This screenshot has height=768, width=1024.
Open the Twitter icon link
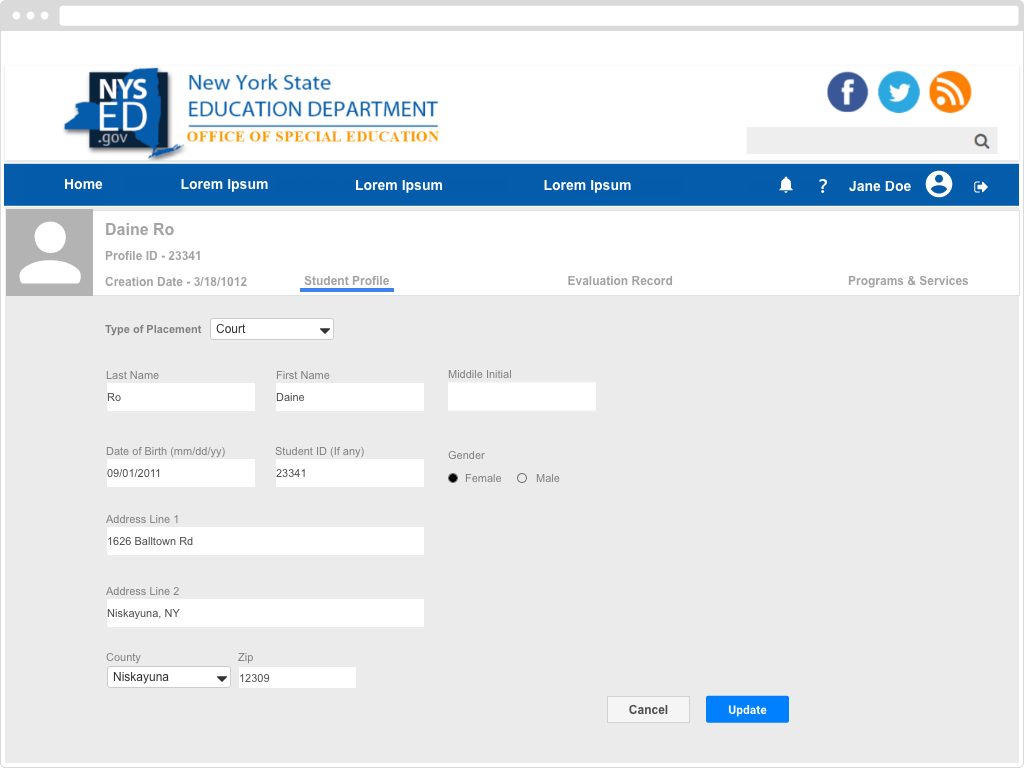pos(898,93)
